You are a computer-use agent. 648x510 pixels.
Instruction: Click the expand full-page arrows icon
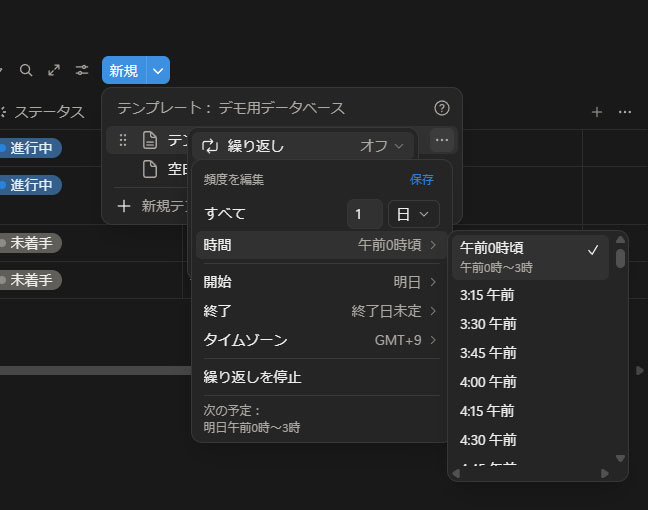(54, 70)
